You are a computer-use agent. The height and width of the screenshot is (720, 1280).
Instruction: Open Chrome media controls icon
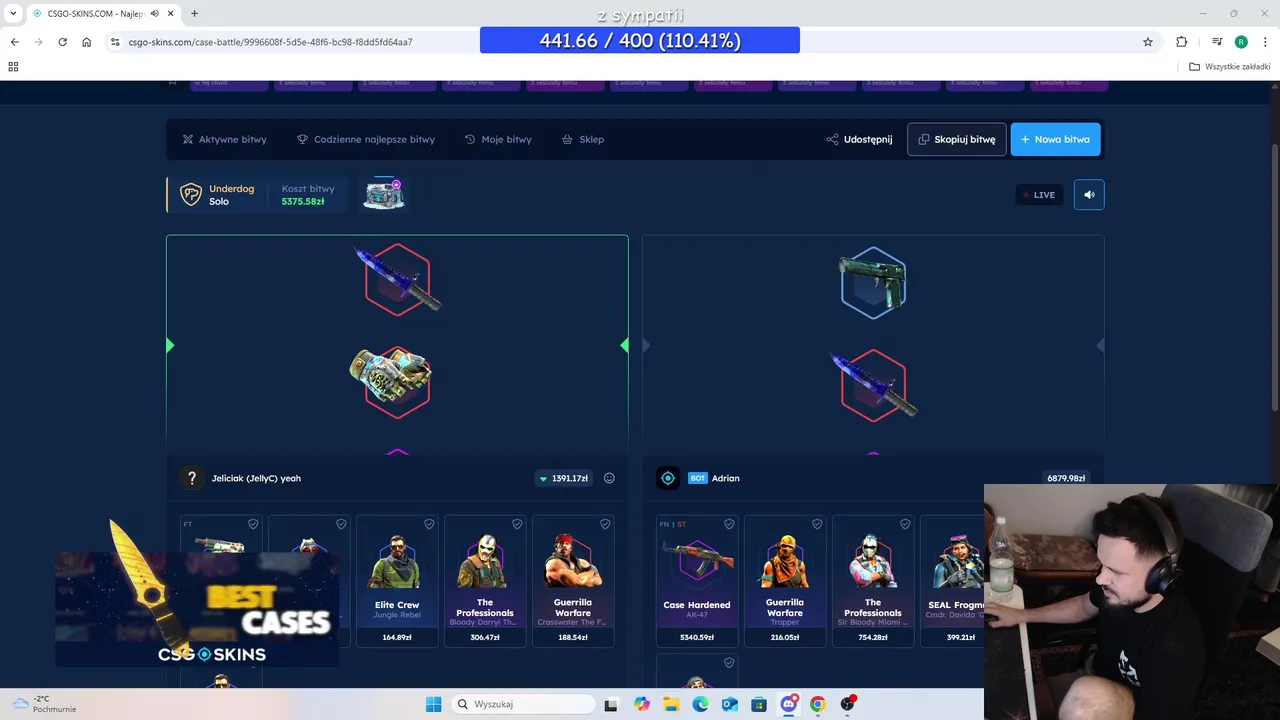tap(1217, 42)
